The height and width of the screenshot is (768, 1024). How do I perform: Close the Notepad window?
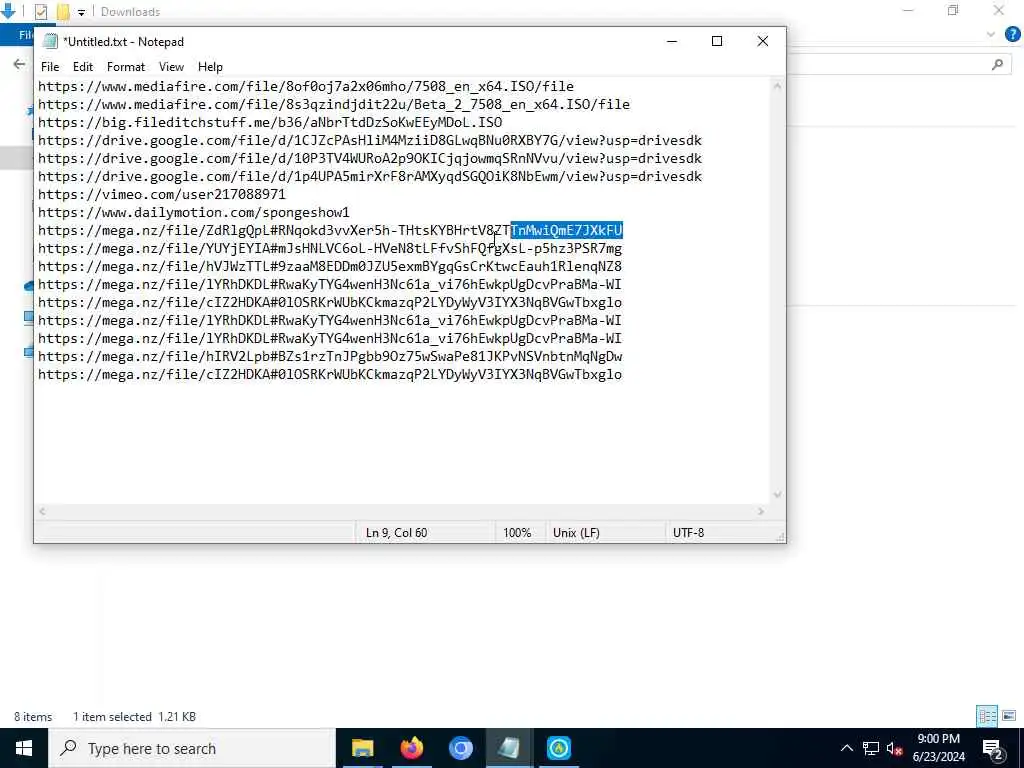point(762,41)
